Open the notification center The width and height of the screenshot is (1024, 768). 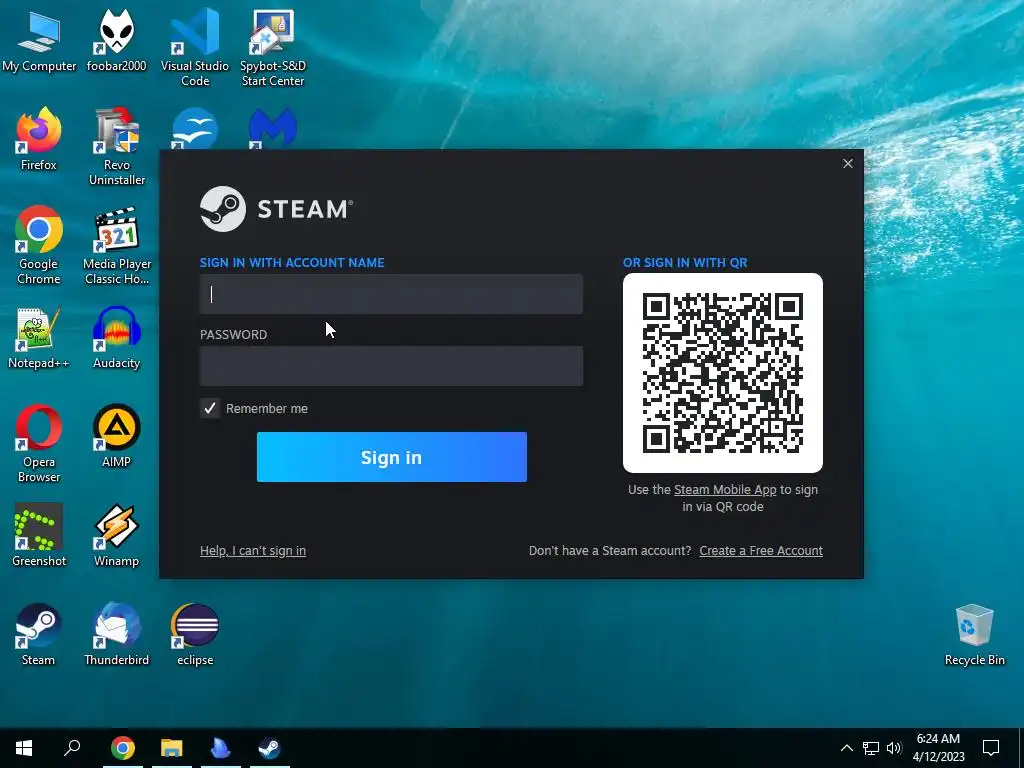pos(991,748)
